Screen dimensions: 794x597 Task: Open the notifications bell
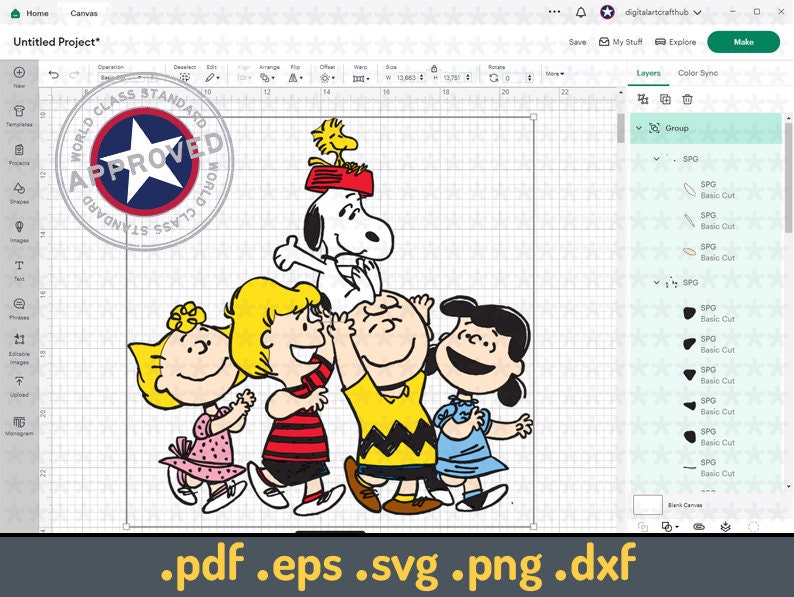point(581,12)
